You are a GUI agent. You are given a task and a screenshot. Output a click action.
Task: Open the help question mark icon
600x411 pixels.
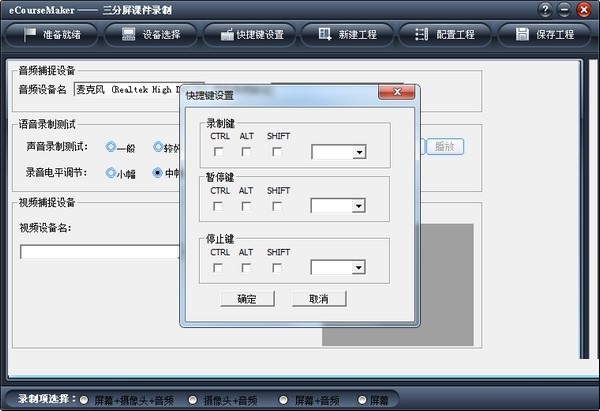click(545, 10)
